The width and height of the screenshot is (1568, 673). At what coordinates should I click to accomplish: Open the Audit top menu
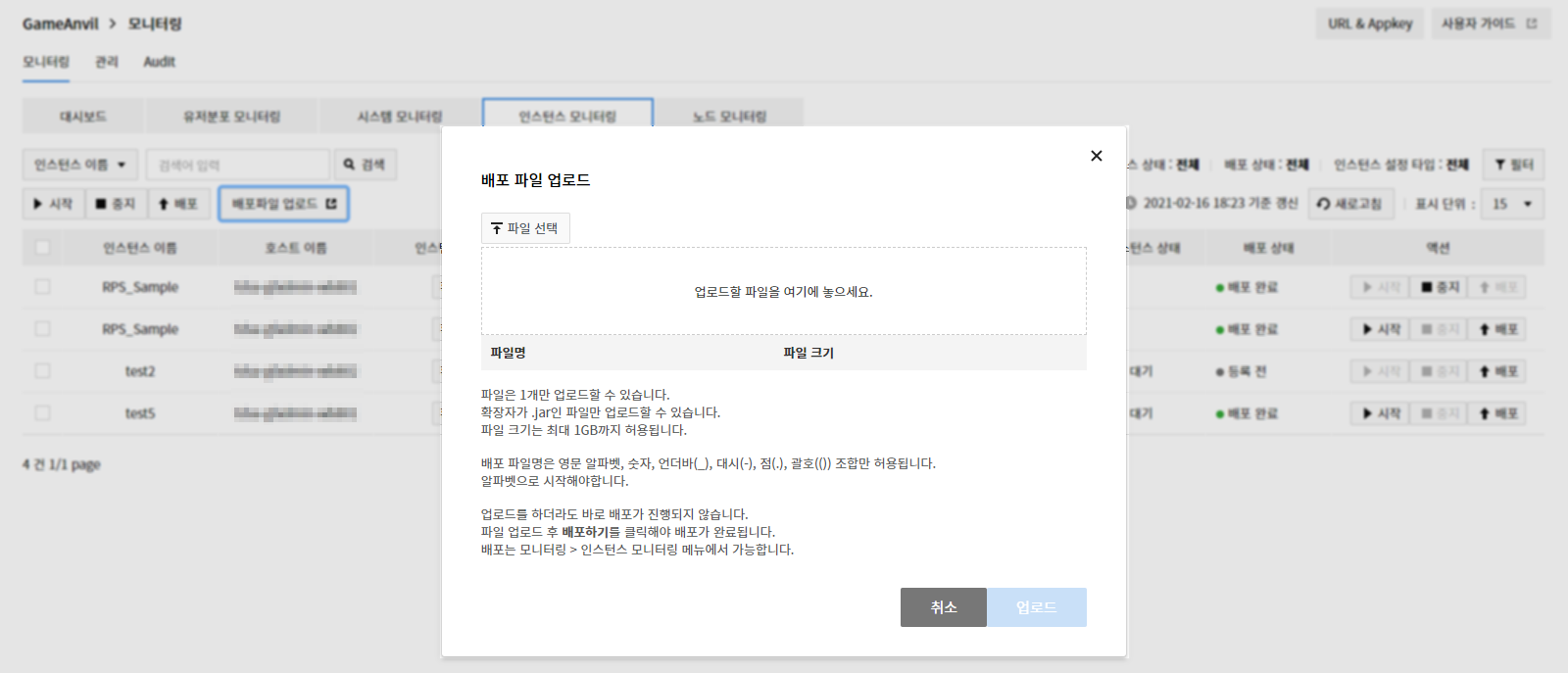pyautogui.click(x=159, y=62)
